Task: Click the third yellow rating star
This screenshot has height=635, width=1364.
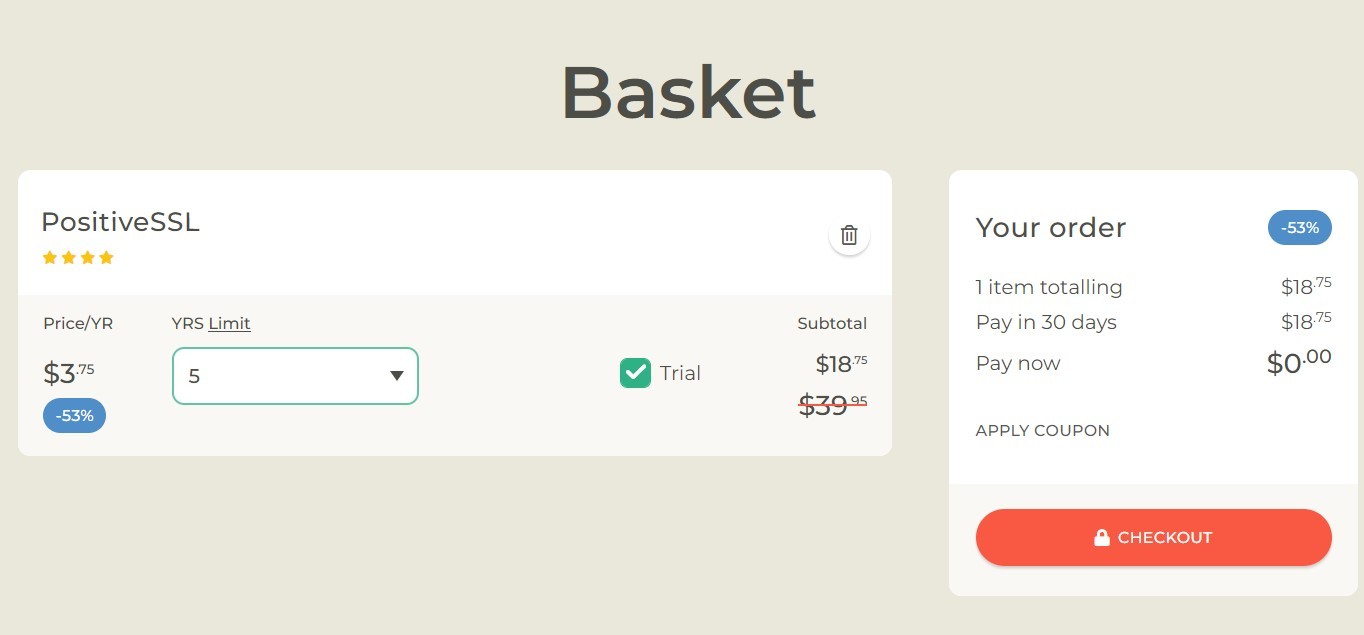Action: pos(88,258)
